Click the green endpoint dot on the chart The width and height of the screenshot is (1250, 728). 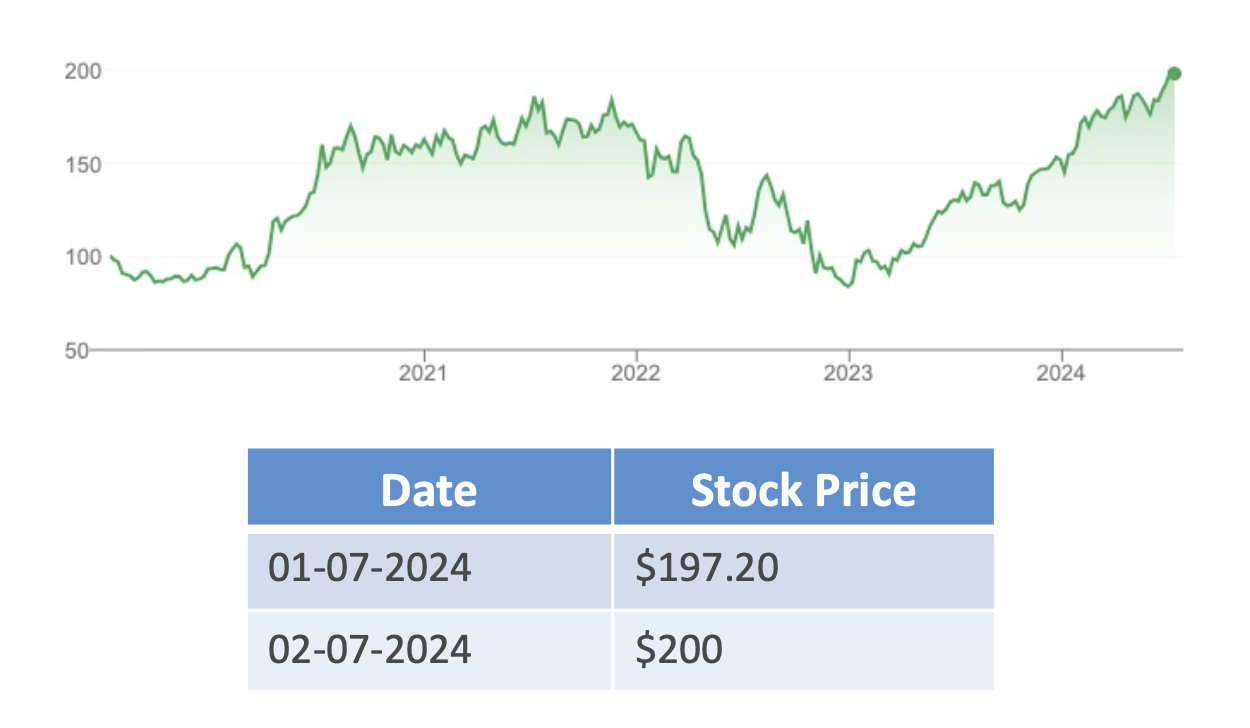coord(1174,73)
